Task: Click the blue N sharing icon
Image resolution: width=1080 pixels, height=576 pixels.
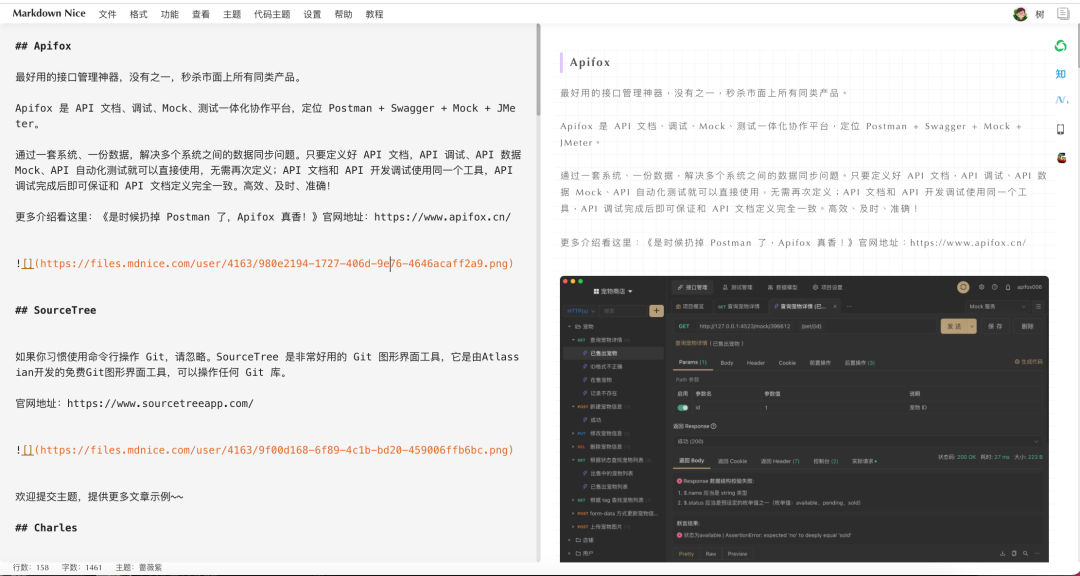Action: click(1061, 100)
